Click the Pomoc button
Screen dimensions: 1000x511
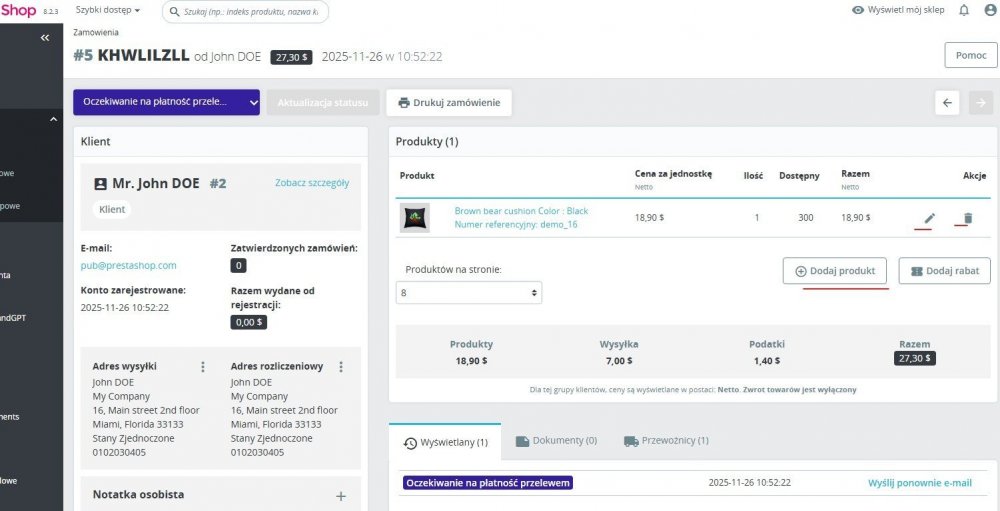coord(971,56)
